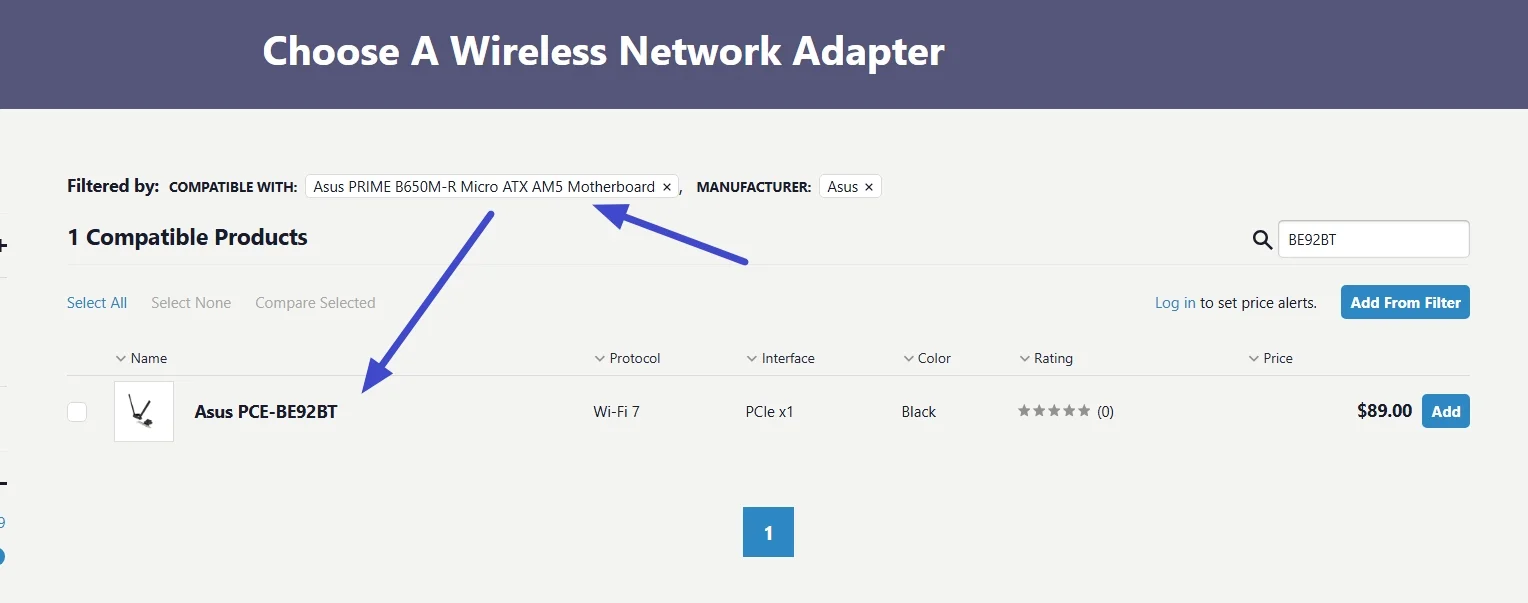
Task: Open the Asus PCE-BE92BT product page link
Action: [266, 412]
